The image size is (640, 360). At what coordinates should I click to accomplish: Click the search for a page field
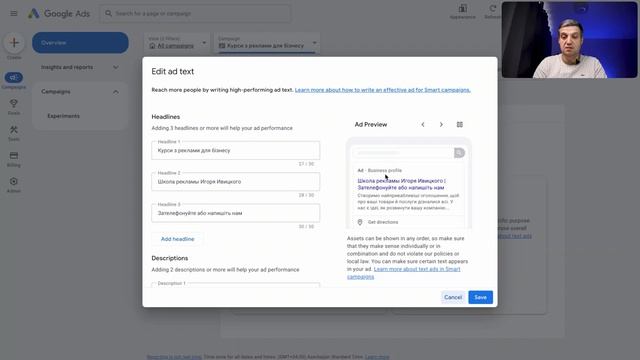tap(196, 13)
